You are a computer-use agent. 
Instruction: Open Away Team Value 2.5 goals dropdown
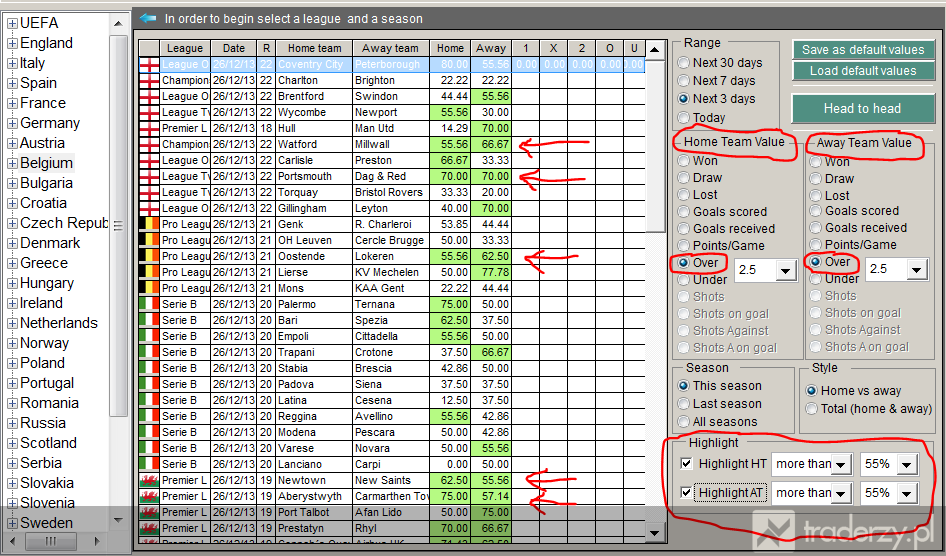click(x=916, y=270)
